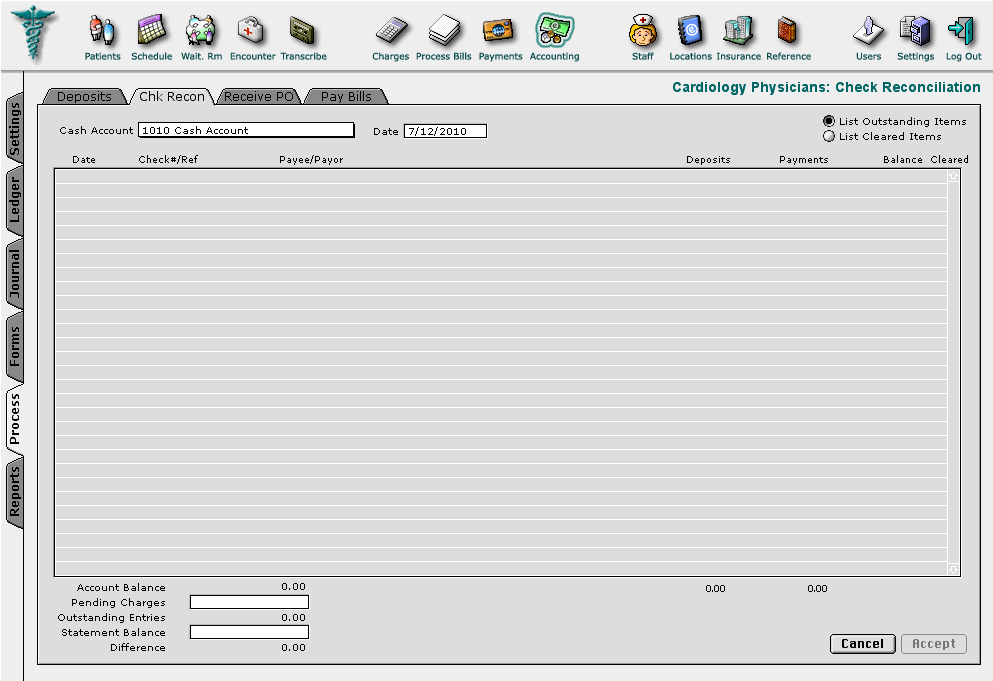Switch to the Deposits tab

tap(84, 96)
